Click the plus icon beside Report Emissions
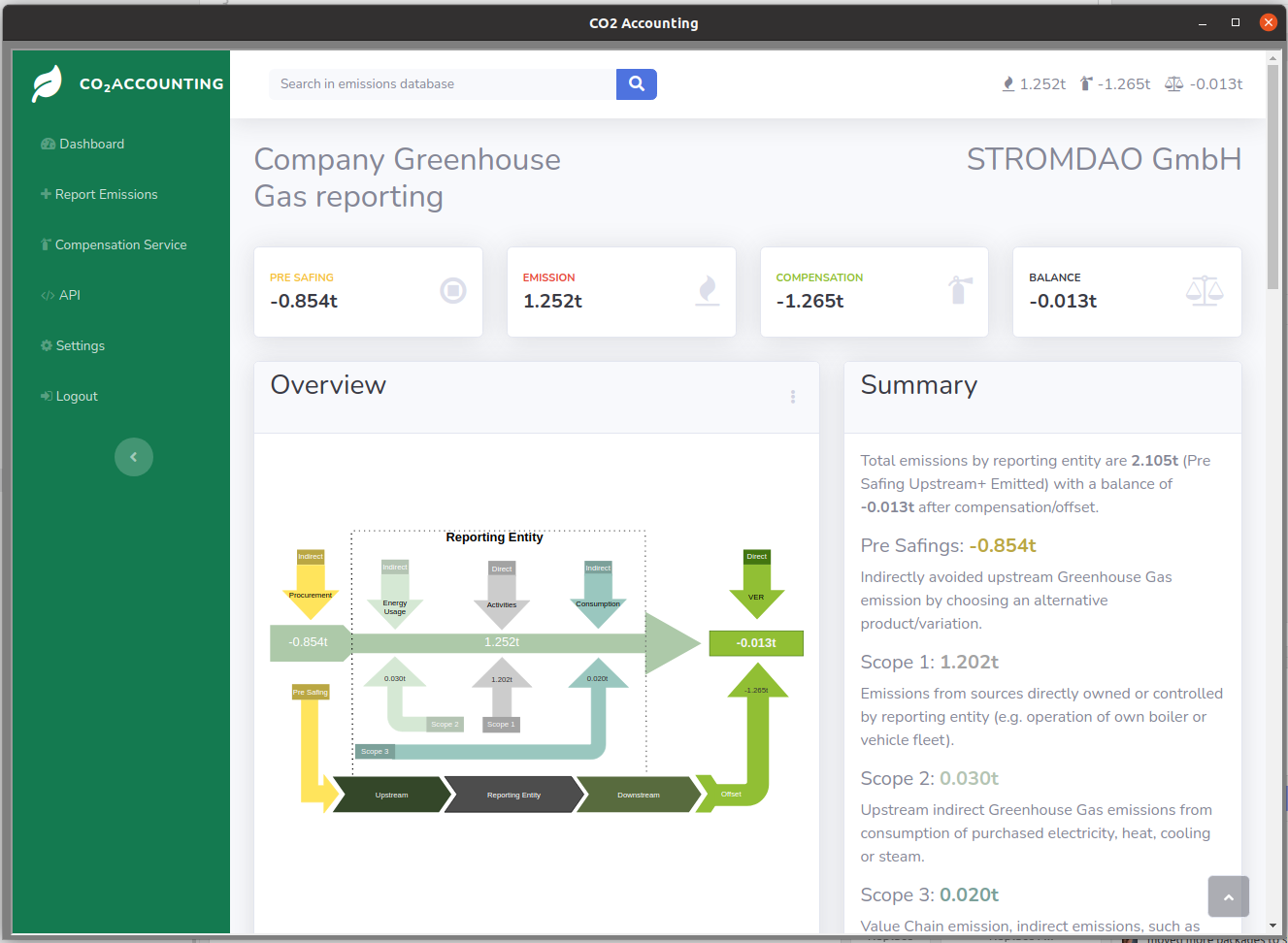 [46, 194]
